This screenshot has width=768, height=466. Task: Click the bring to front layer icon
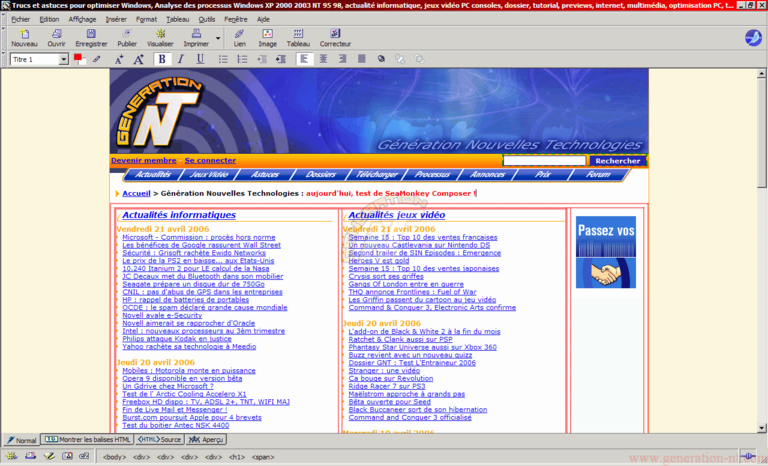pyautogui.click(x=419, y=59)
